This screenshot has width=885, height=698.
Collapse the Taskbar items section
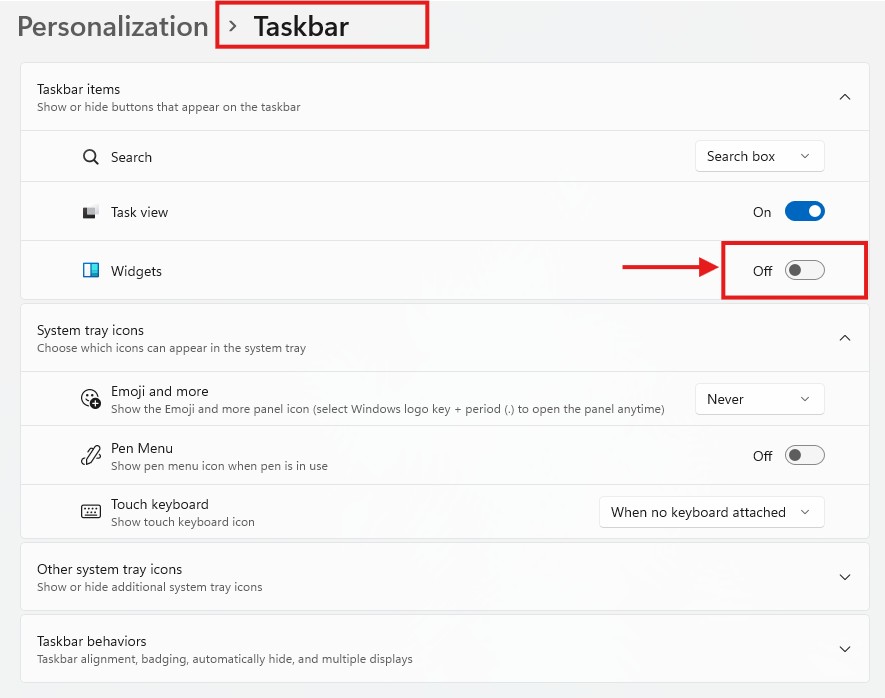tap(844, 97)
